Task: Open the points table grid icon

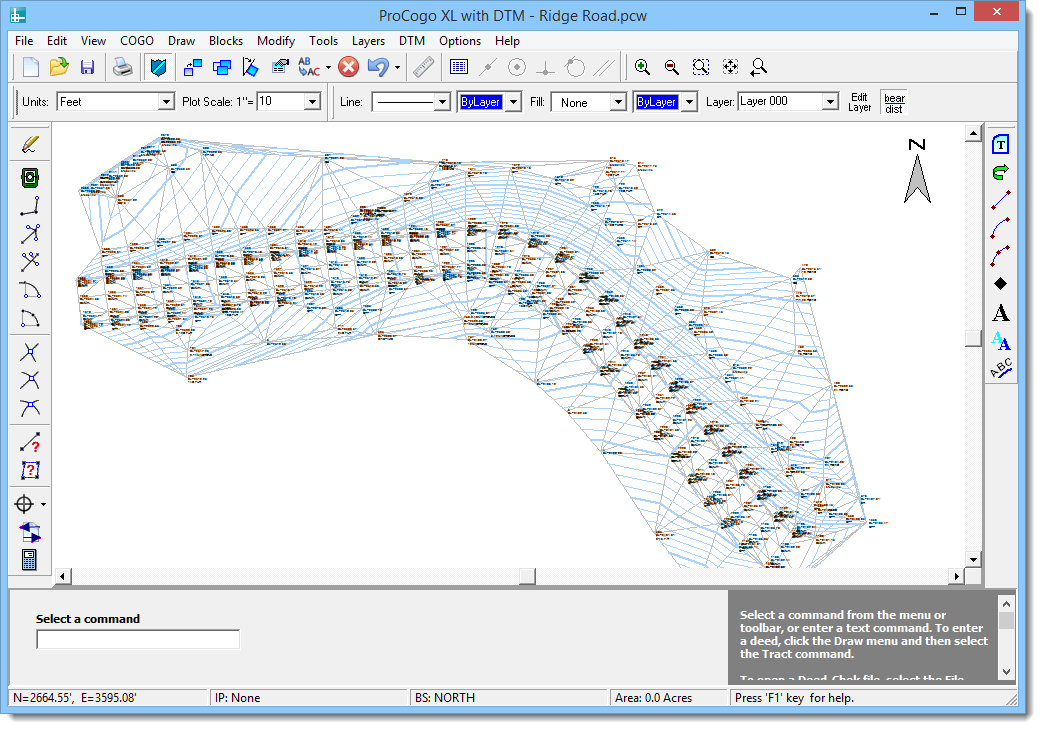Action: [x=459, y=67]
